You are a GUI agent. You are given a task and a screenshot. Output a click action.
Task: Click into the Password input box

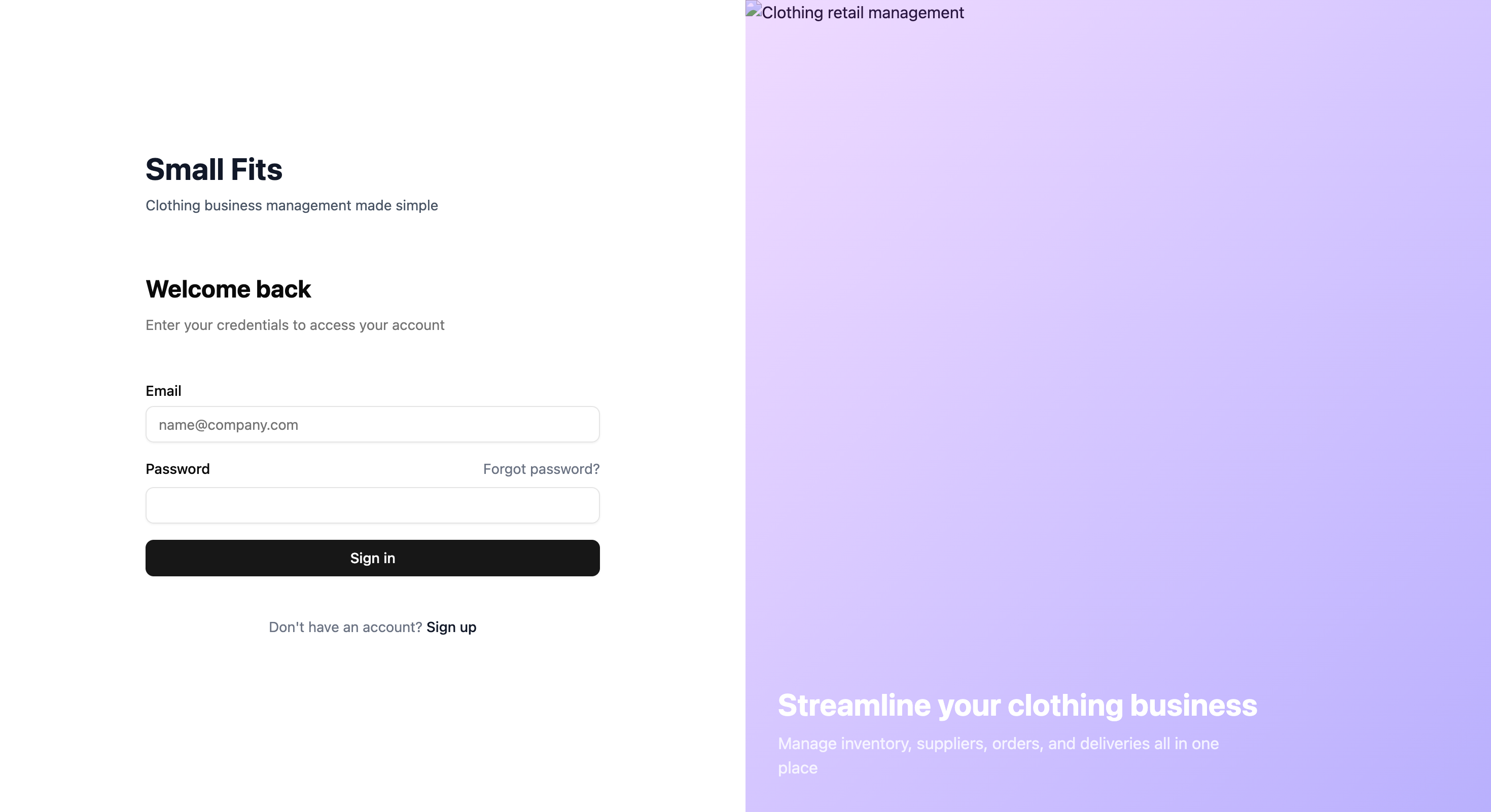click(x=372, y=505)
